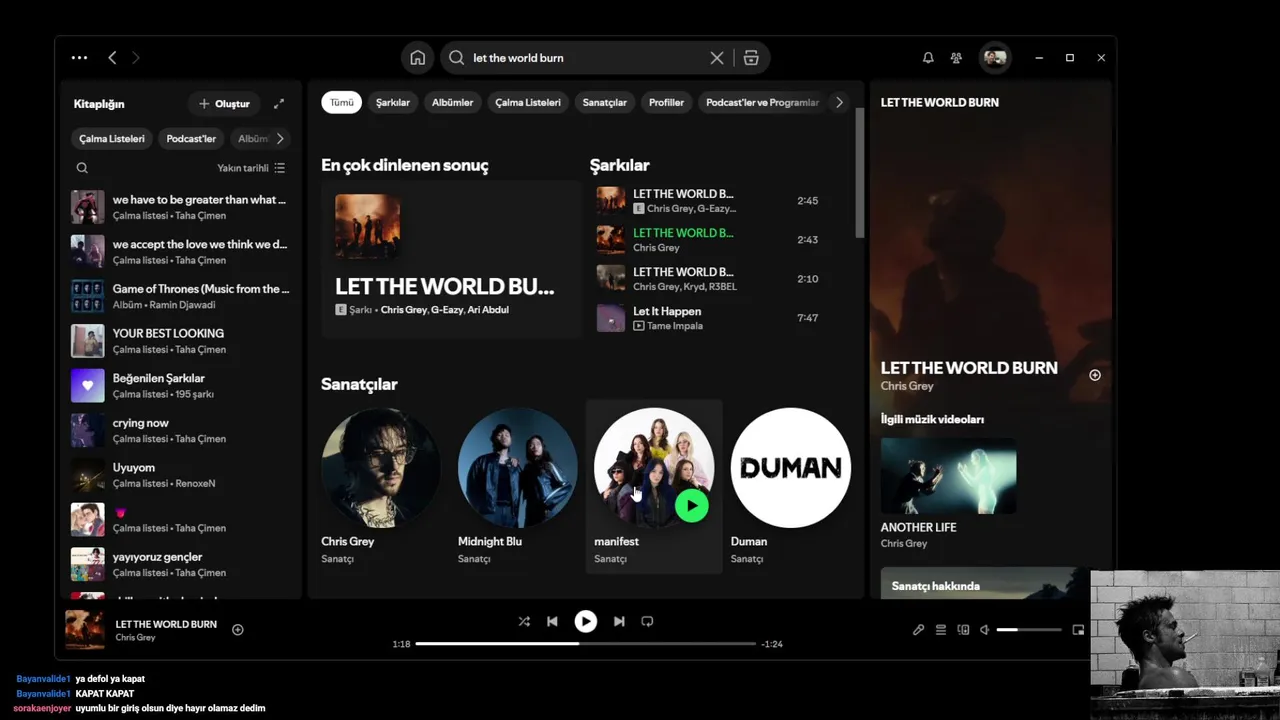Screen dimensions: 1280x720
Task: Select the Çalma Listeleri search filter
Action: pos(528,102)
